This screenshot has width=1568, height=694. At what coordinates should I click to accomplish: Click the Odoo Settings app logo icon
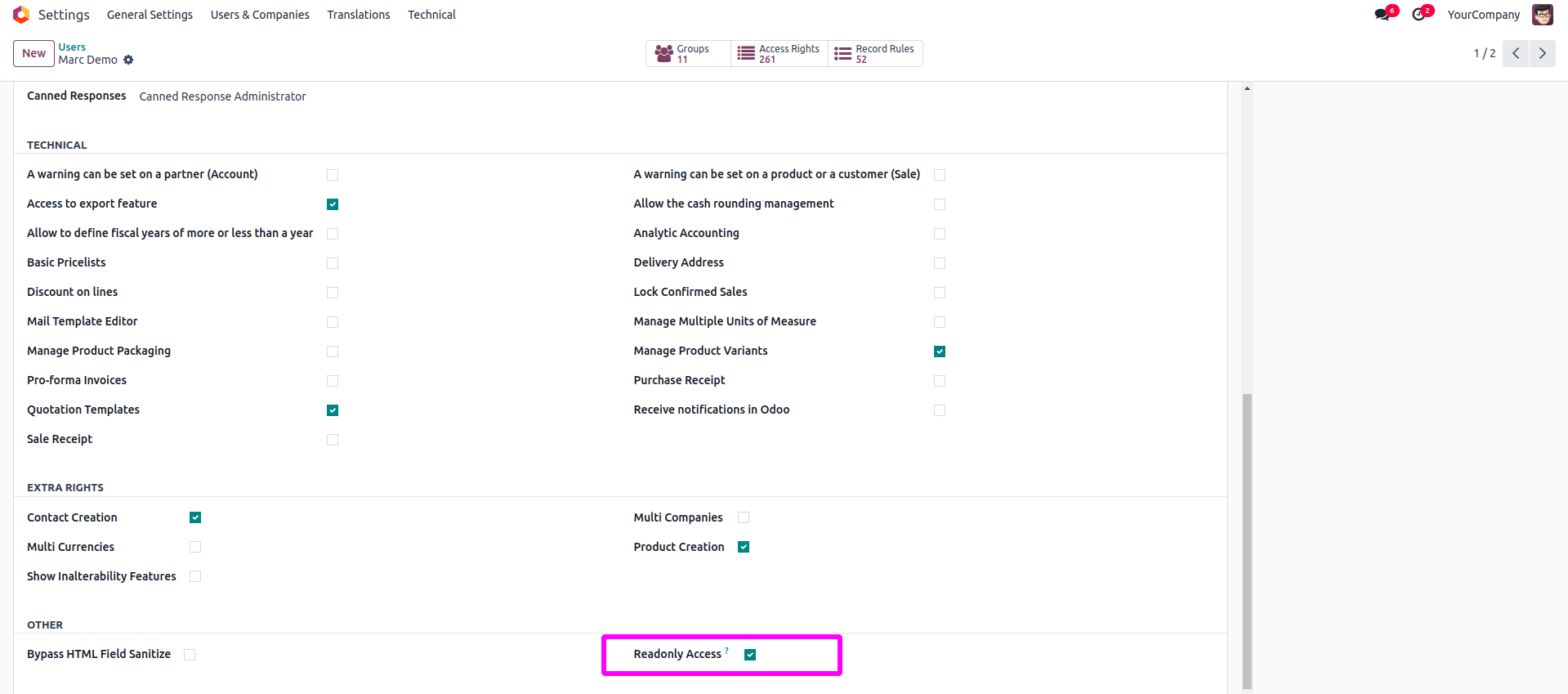coord(21,15)
